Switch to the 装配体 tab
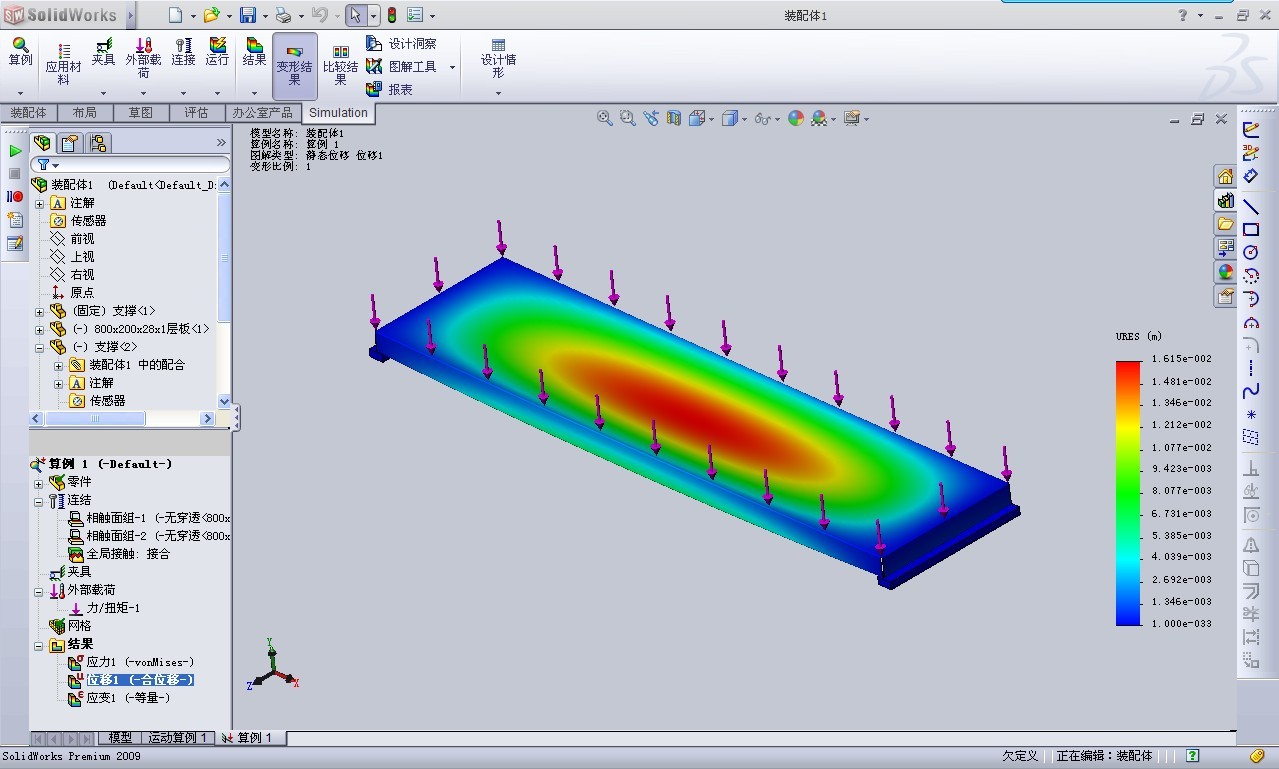Screen dimensions: 1279x769 click(28, 113)
